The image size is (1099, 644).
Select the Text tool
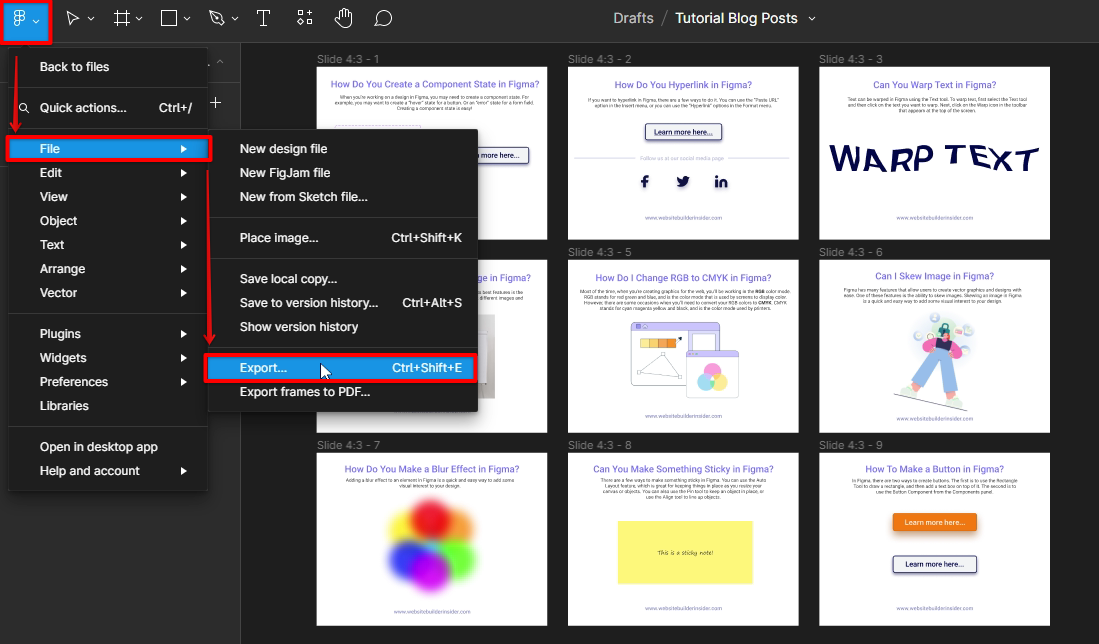pyautogui.click(x=263, y=19)
